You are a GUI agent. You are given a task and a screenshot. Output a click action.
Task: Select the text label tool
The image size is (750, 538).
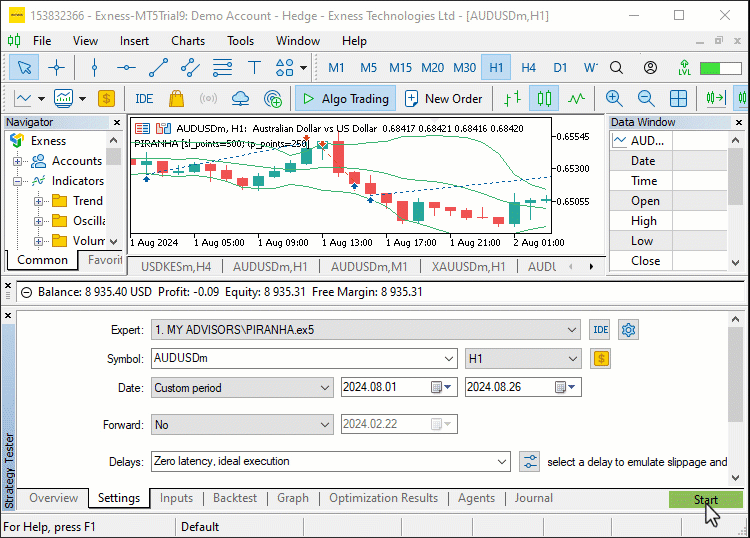tap(254, 67)
